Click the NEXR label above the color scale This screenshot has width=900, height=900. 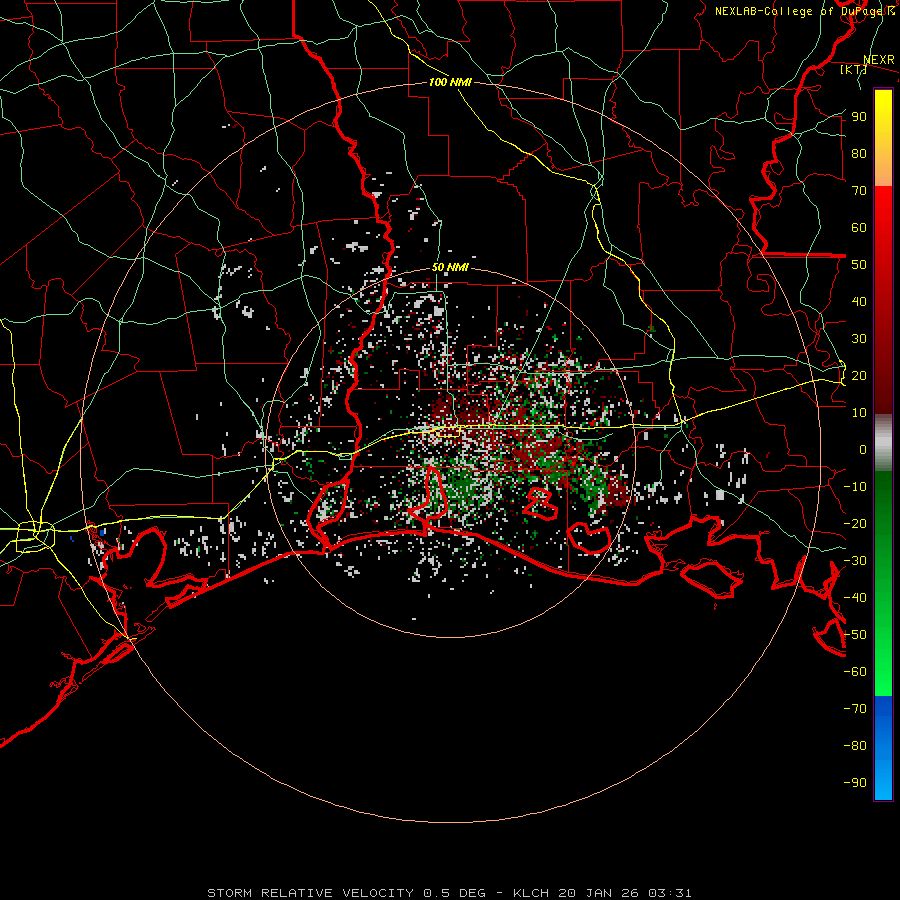pos(879,60)
